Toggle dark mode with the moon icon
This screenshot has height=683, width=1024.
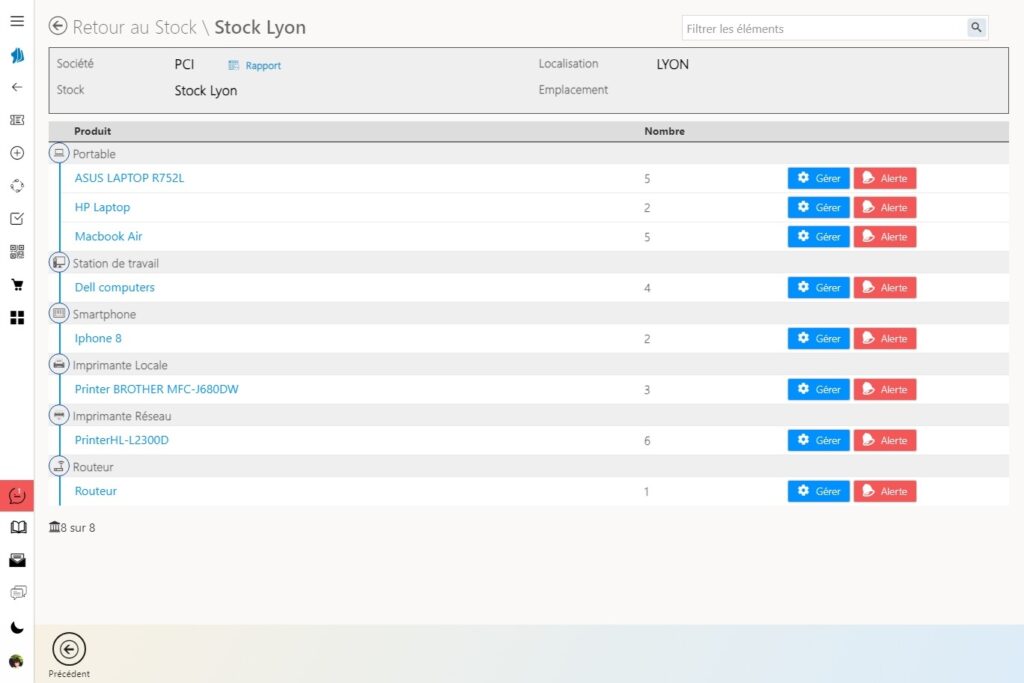[17, 628]
